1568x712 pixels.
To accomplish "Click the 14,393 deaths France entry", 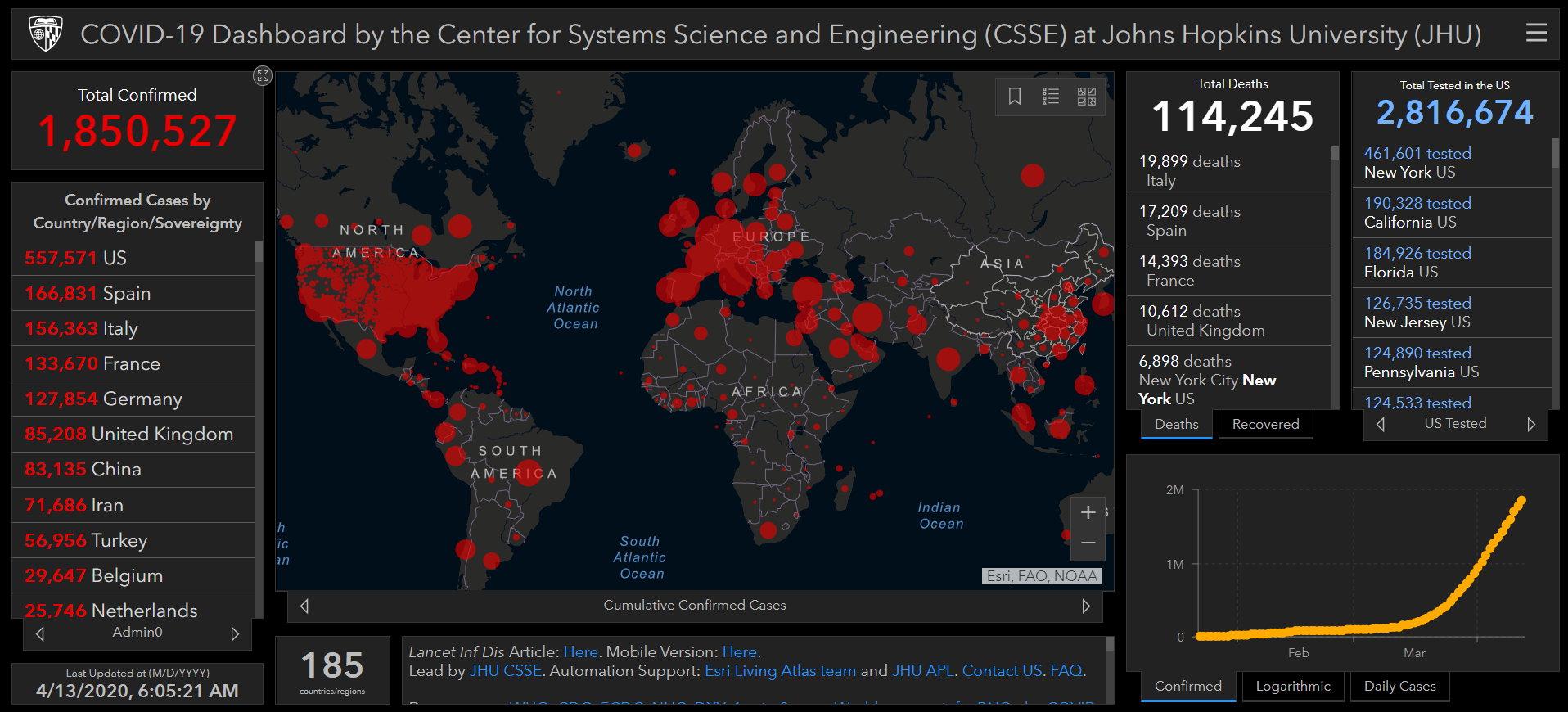I will tap(1229, 271).
